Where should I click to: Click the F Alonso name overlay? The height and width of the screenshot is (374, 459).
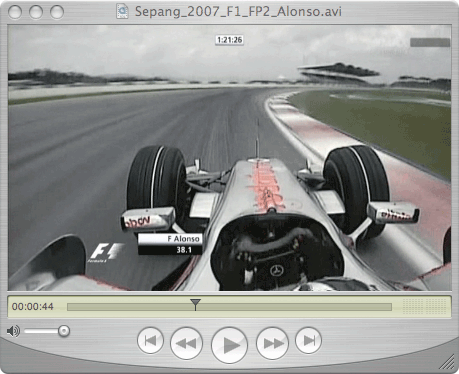point(170,239)
